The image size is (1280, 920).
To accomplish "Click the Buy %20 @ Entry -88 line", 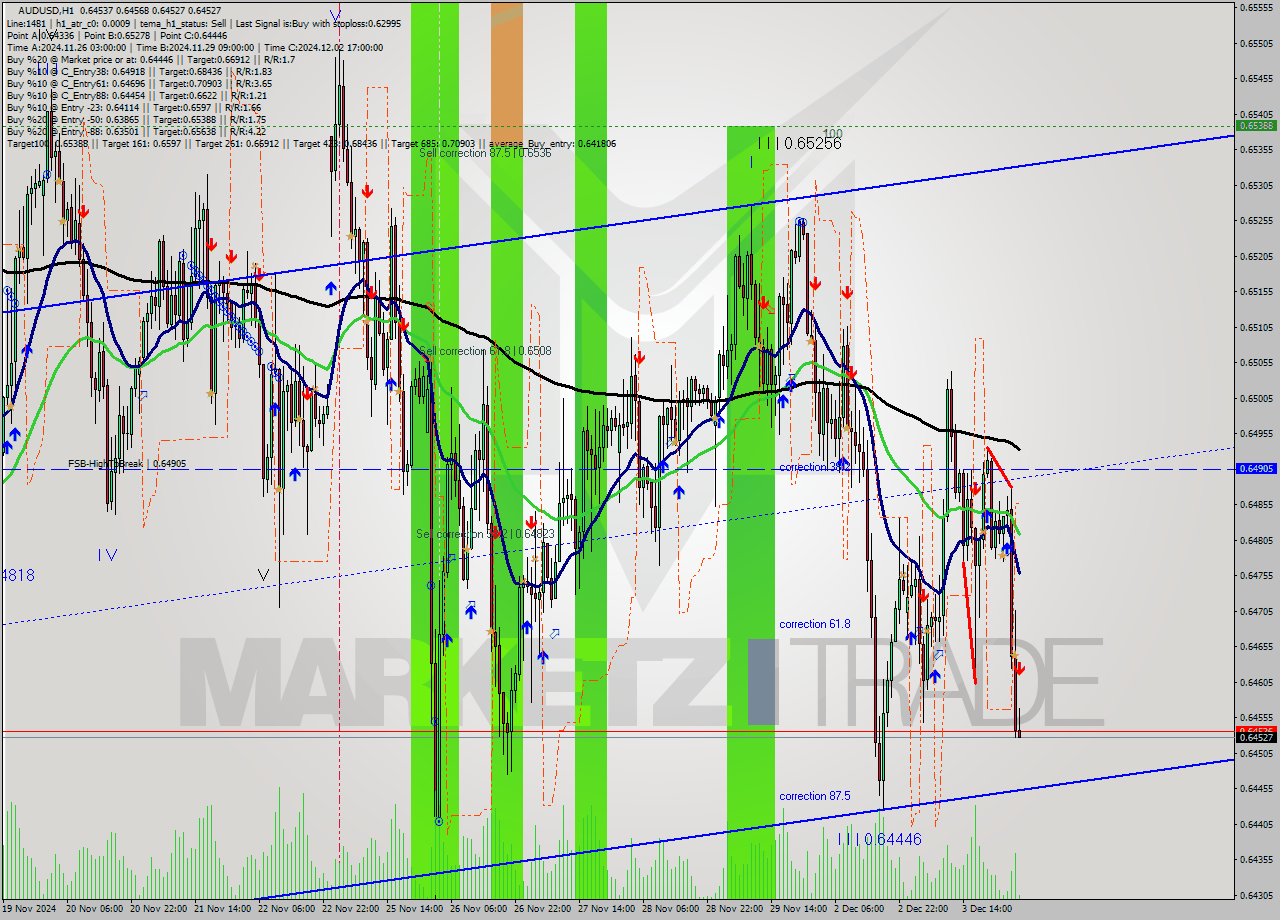I will click(136, 131).
